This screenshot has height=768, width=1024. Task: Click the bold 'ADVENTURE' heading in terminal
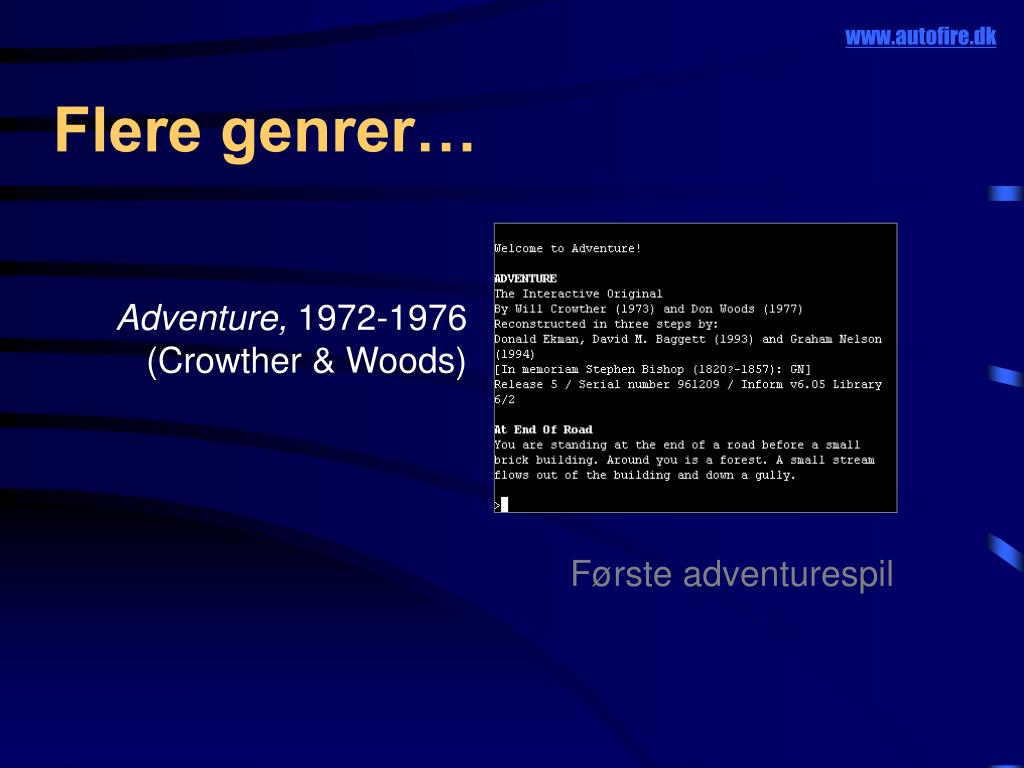[526, 278]
